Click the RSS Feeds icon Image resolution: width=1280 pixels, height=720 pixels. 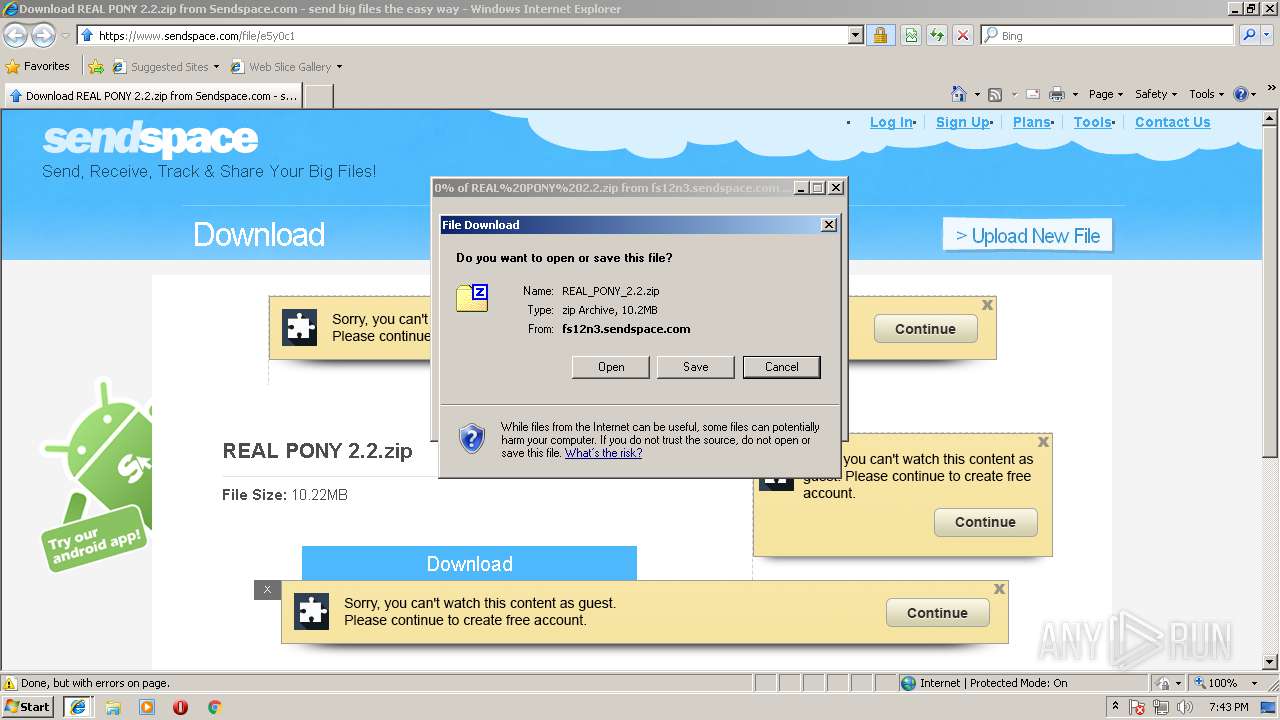[995, 94]
